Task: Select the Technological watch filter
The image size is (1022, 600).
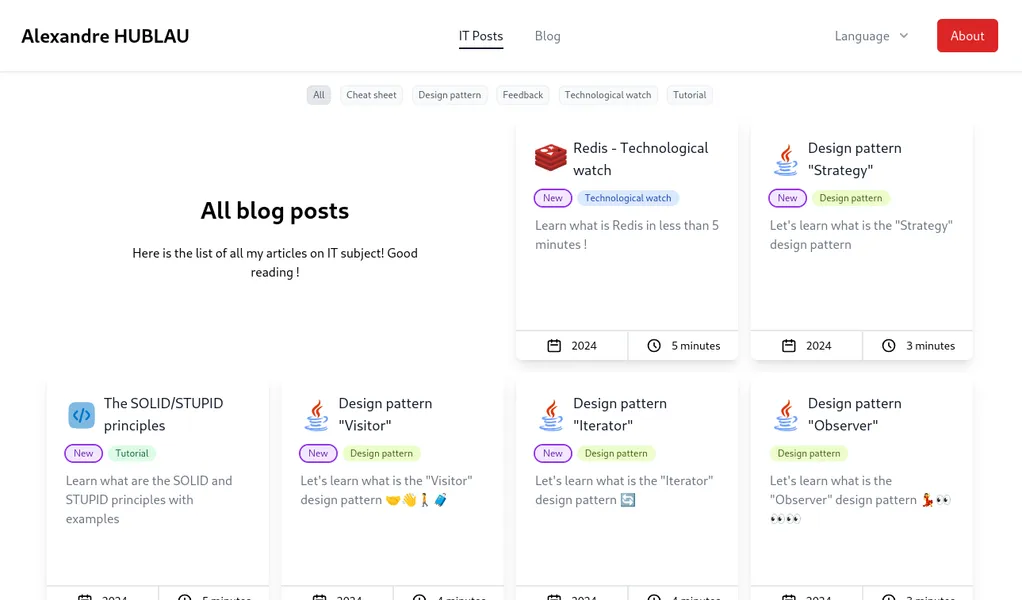Action: (x=607, y=95)
